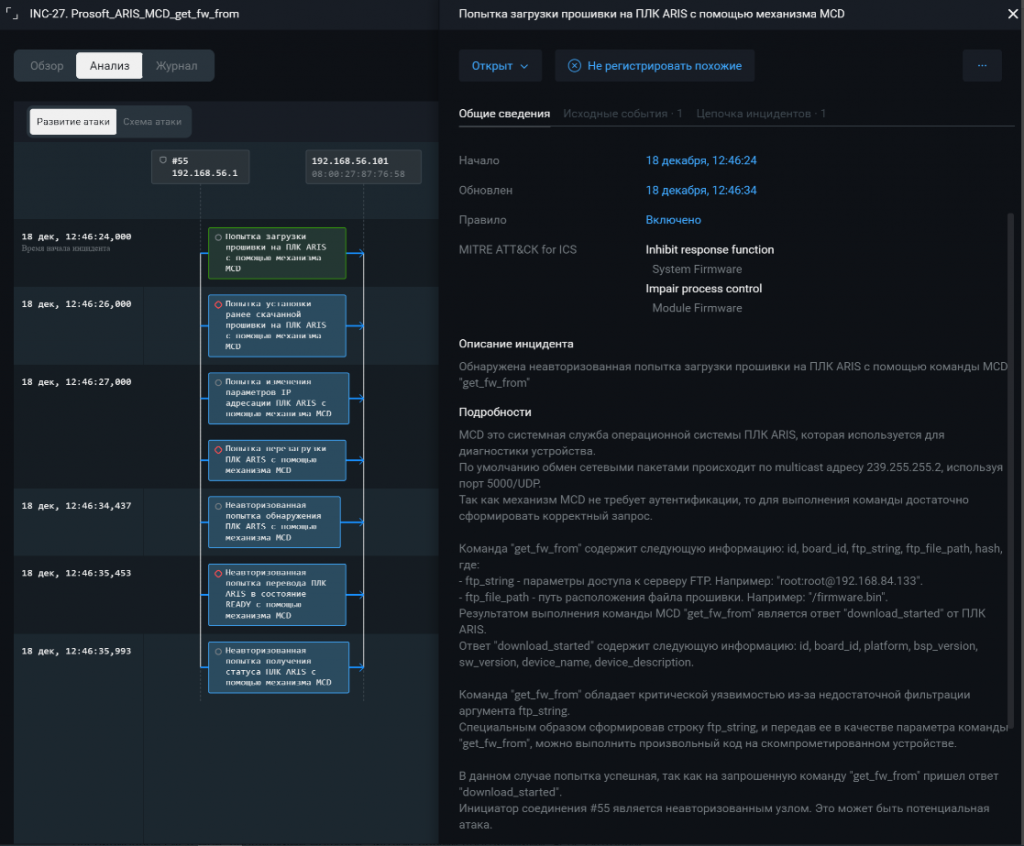Open the three-dots more actions menu
This screenshot has height=846, width=1024.
(x=982, y=66)
